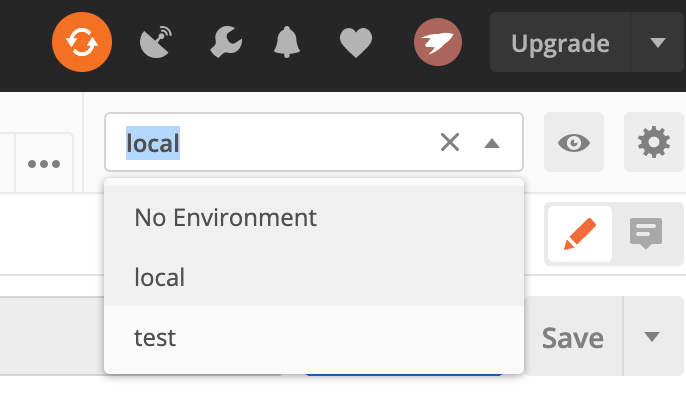Image resolution: width=686 pixels, height=402 pixels.
Task: Toggle the environment quick look eye
Action: 574,143
